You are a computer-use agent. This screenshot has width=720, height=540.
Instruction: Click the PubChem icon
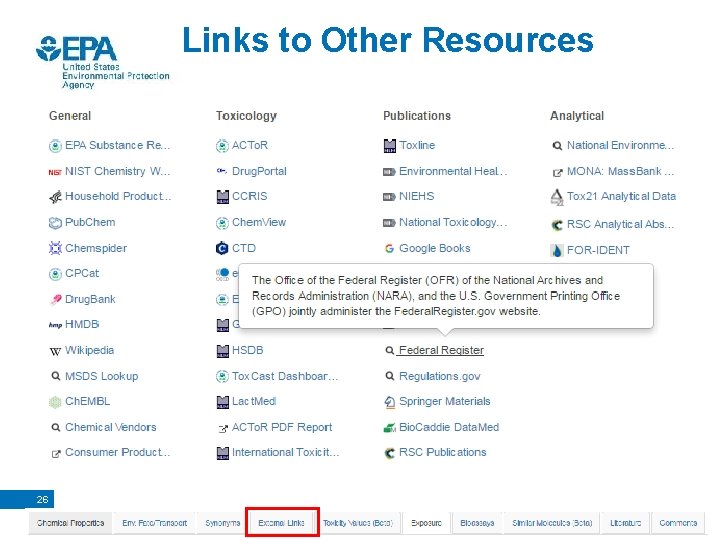click(55, 223)
